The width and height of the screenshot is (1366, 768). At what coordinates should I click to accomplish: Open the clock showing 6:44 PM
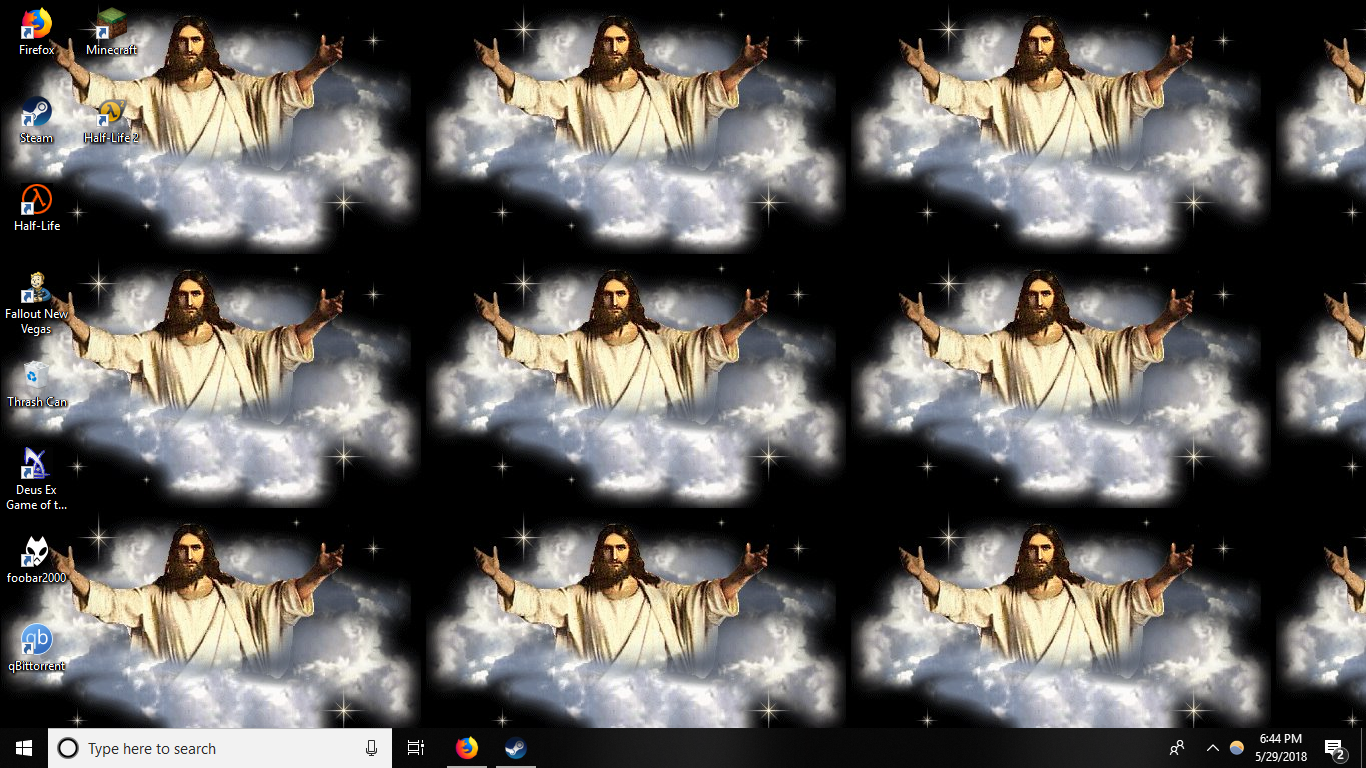coord(1283,748)
